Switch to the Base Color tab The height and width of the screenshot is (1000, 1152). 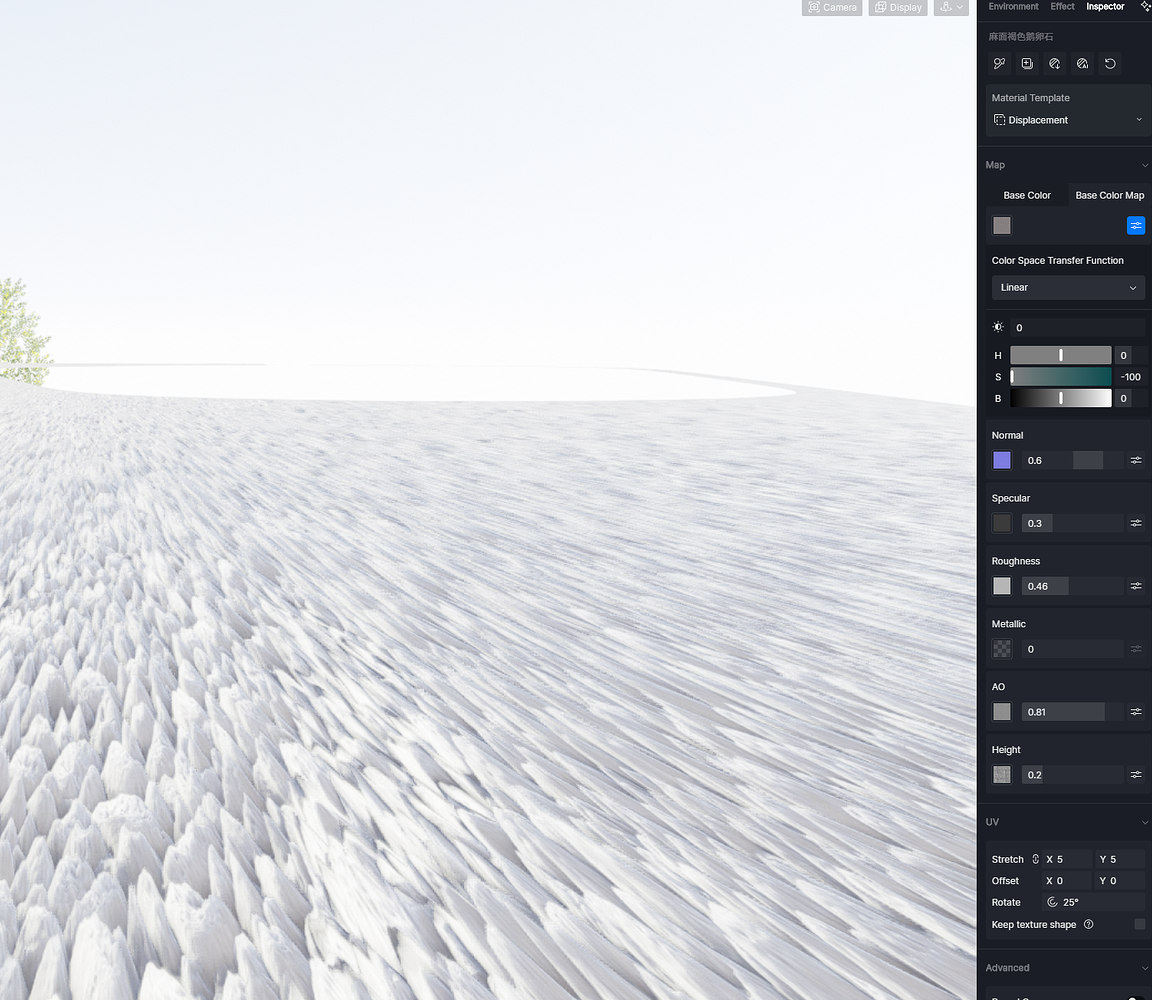[x=1027, y=195]
